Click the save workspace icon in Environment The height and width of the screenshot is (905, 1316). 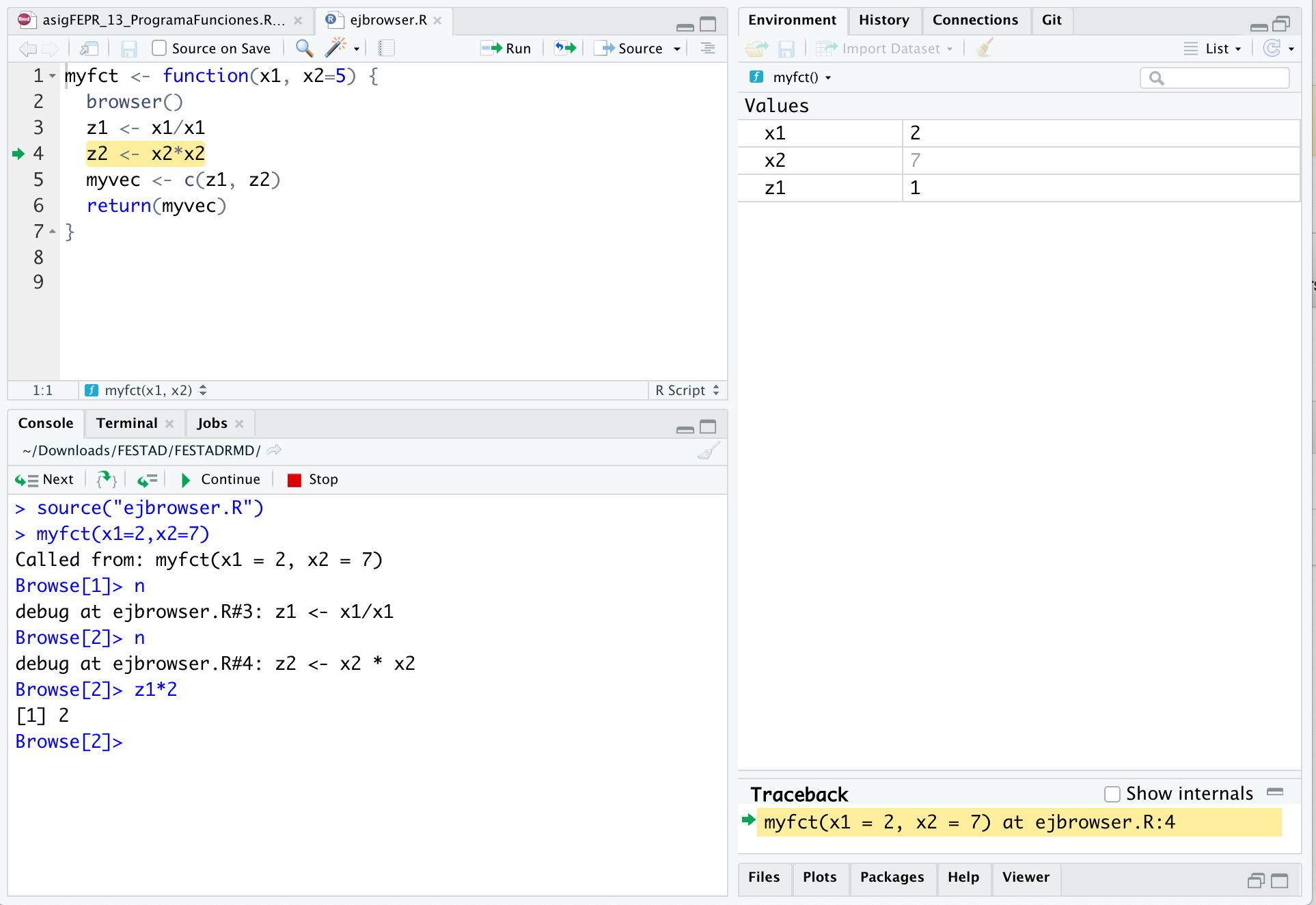tap(786, 49)
